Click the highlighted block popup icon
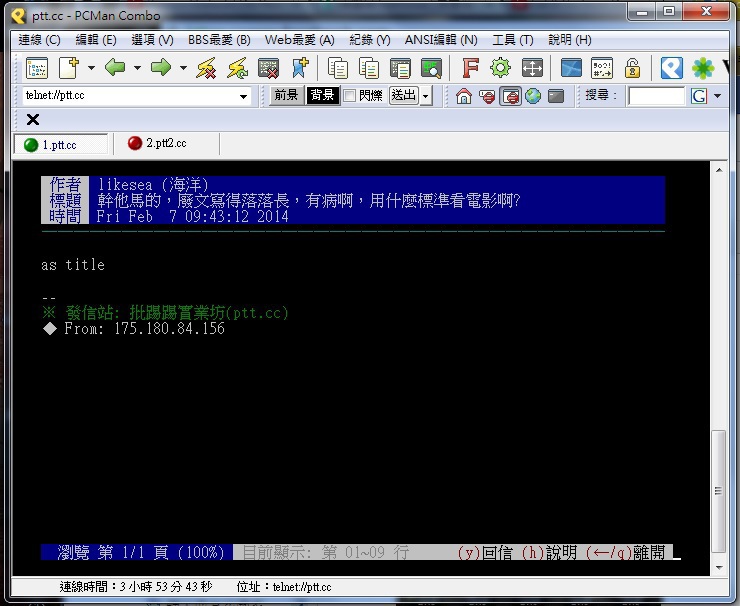 click(x=510, y=96)
